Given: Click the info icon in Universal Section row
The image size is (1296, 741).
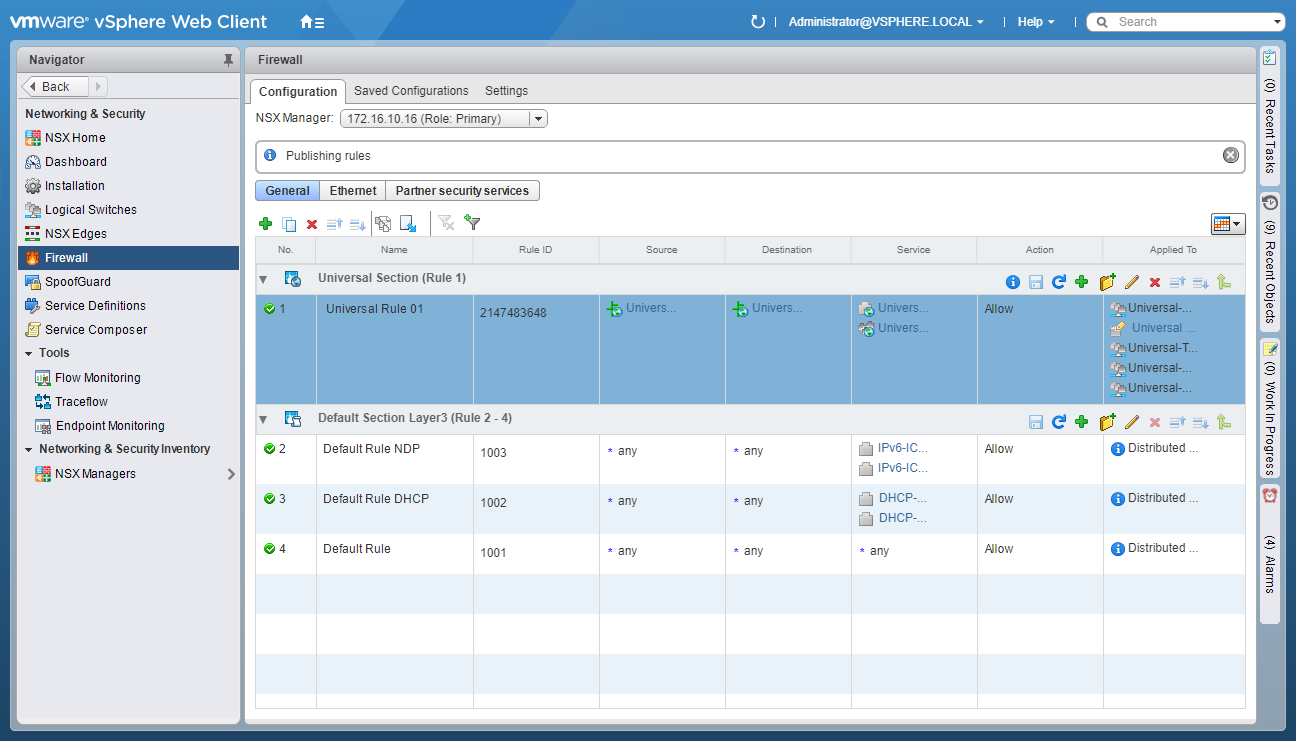Looking at the screenshot, I should click(1012, 283).
